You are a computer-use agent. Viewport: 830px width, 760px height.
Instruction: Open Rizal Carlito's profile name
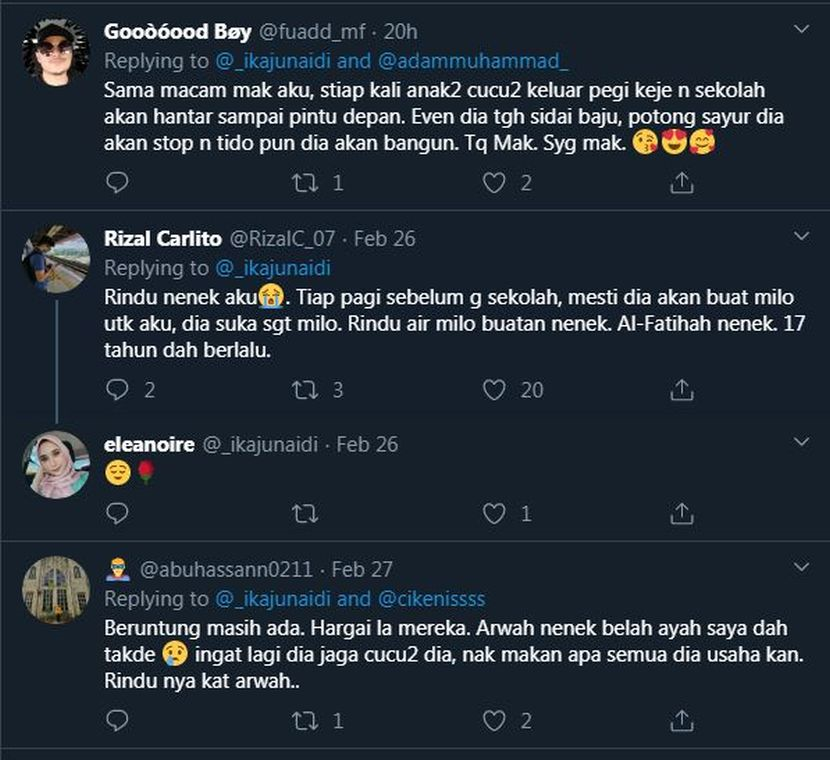tap(163, 238)
